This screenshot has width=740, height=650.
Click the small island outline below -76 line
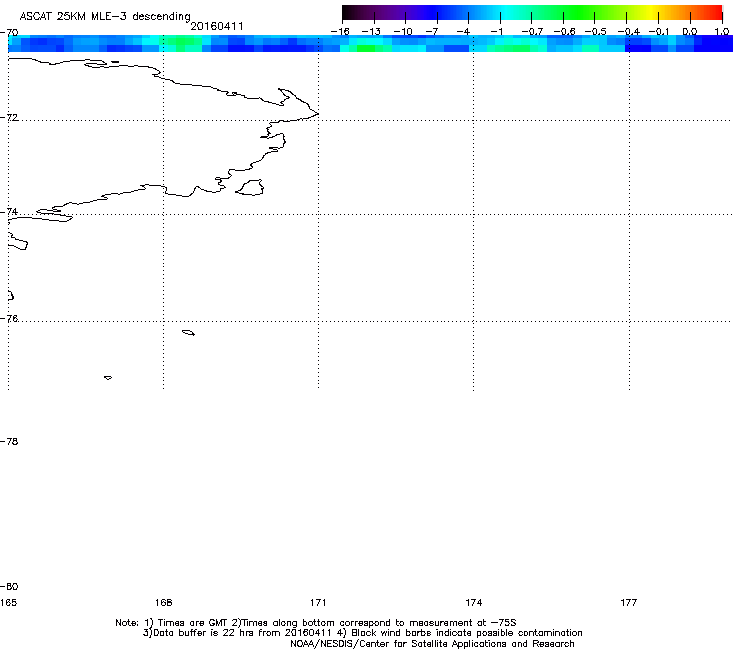click(x=188, y=333)
